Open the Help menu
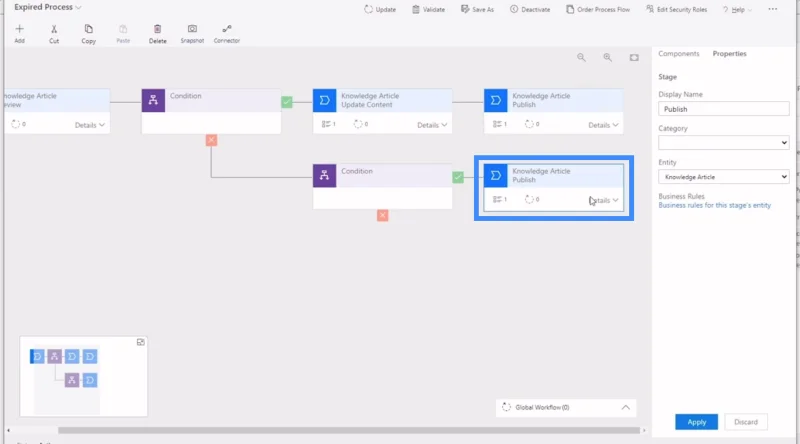800x444 pixels. [737, 10]
